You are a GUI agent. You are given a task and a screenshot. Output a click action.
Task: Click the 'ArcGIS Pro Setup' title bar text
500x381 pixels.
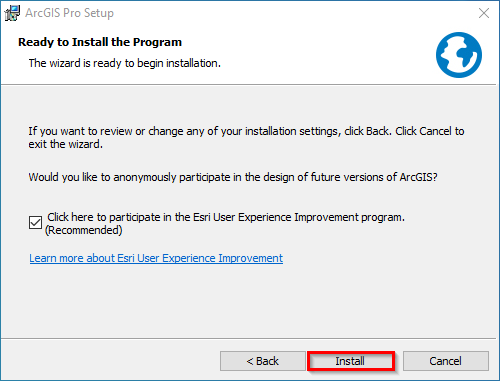point(69,13)
